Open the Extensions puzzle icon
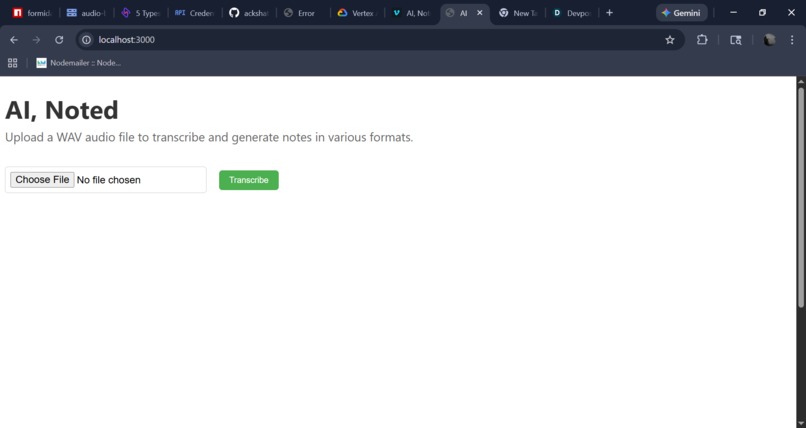806x428 pixels. click(x=702, y=40)
